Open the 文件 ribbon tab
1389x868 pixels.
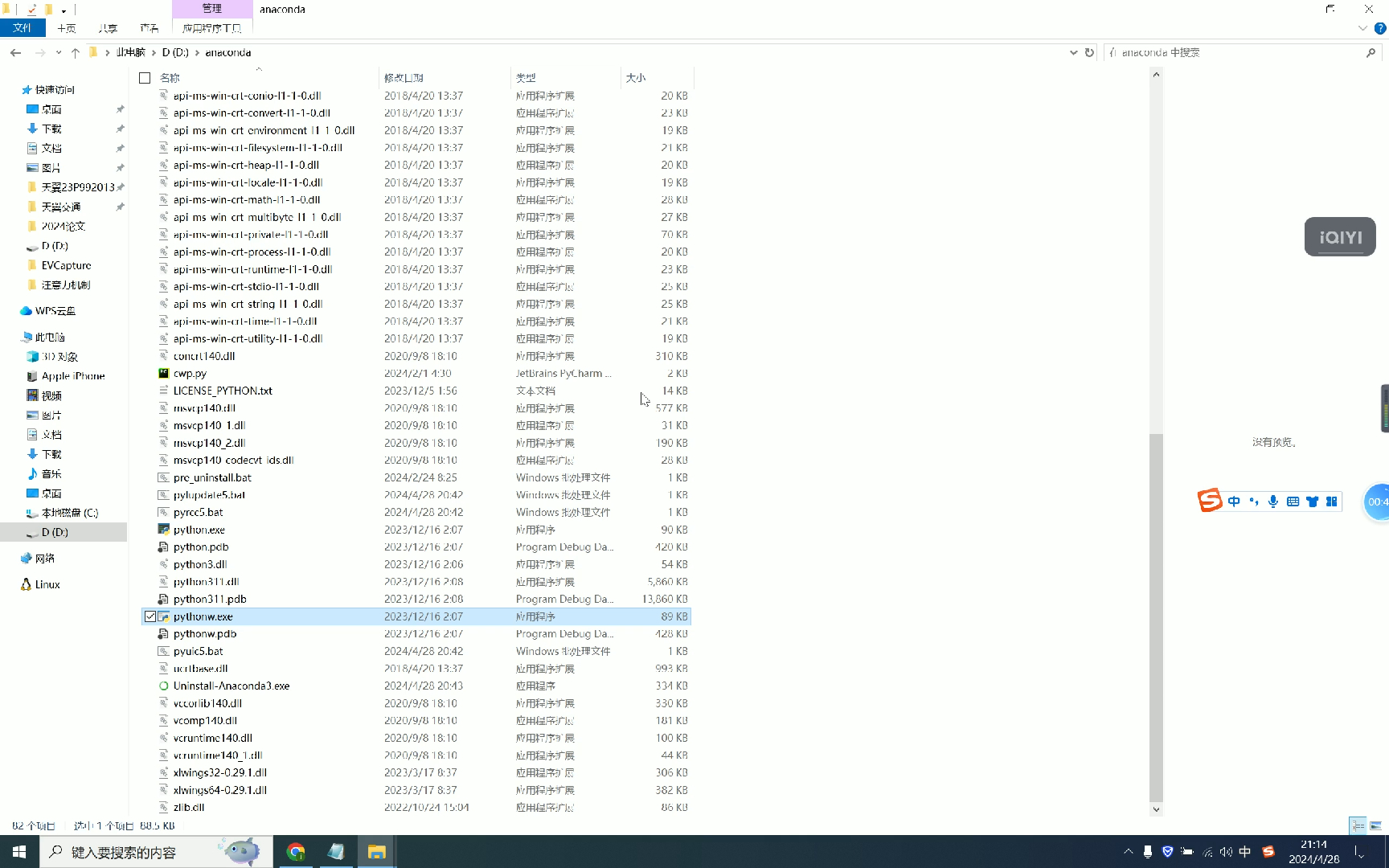pyautogui.click(x=23, y=28)
